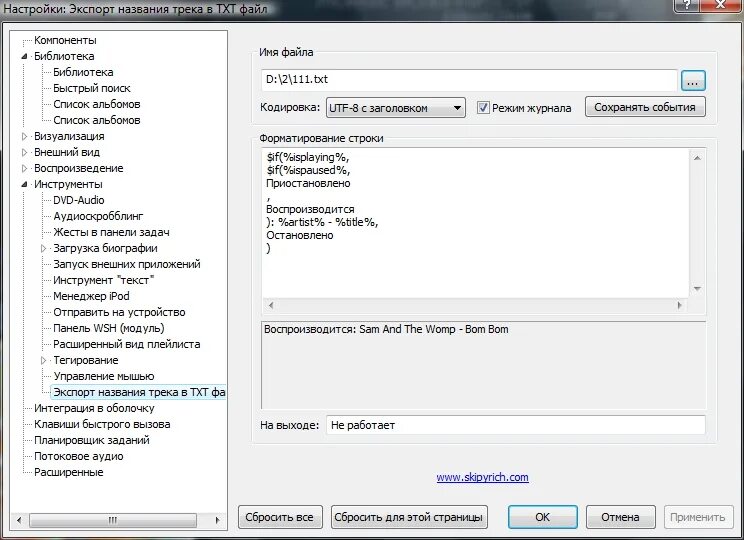Click the tree horizontal scrollbar thumb
Viewport: 744px width, 540px height.
(113, 520)
